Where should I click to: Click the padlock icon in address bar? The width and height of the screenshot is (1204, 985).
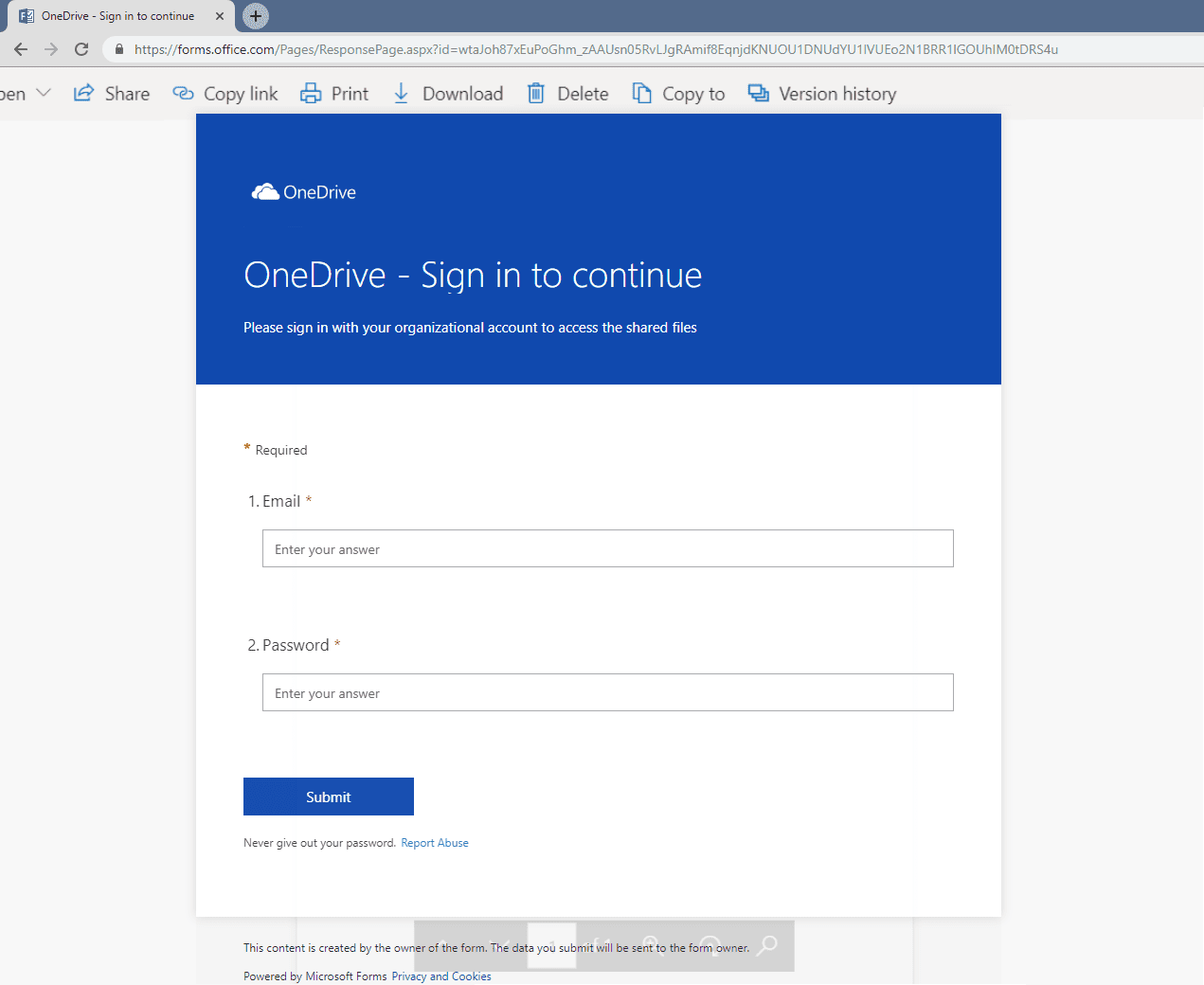[x=119, y=49]
